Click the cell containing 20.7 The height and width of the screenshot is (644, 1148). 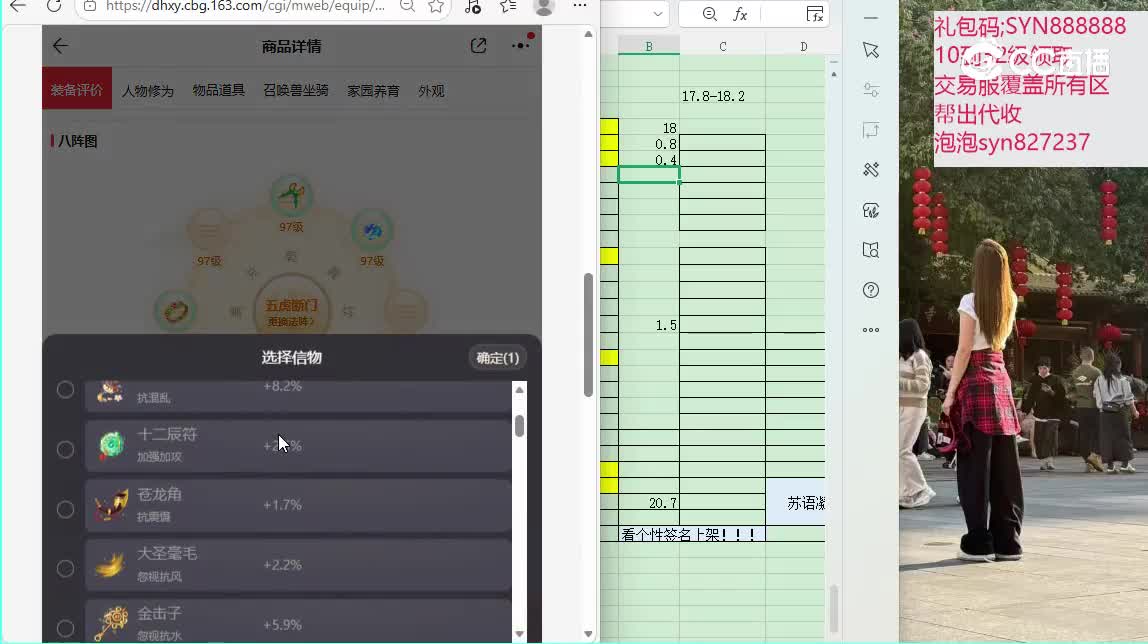coord(649,503)
